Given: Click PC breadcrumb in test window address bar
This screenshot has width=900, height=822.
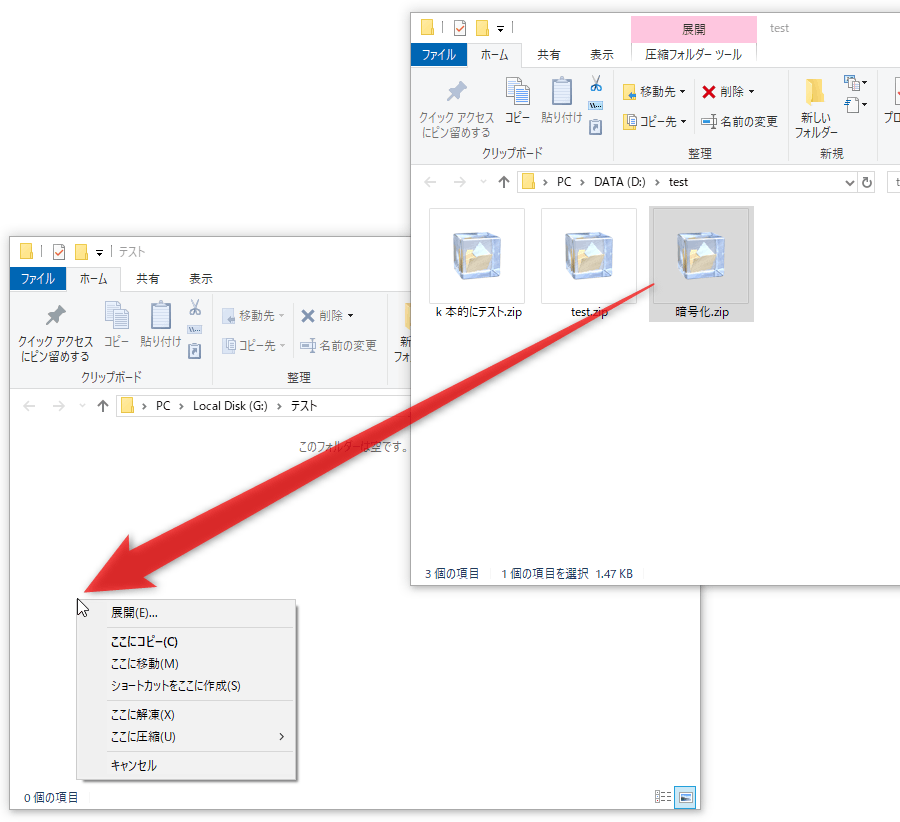Looking at the screenshot, I should pos(564,183).
